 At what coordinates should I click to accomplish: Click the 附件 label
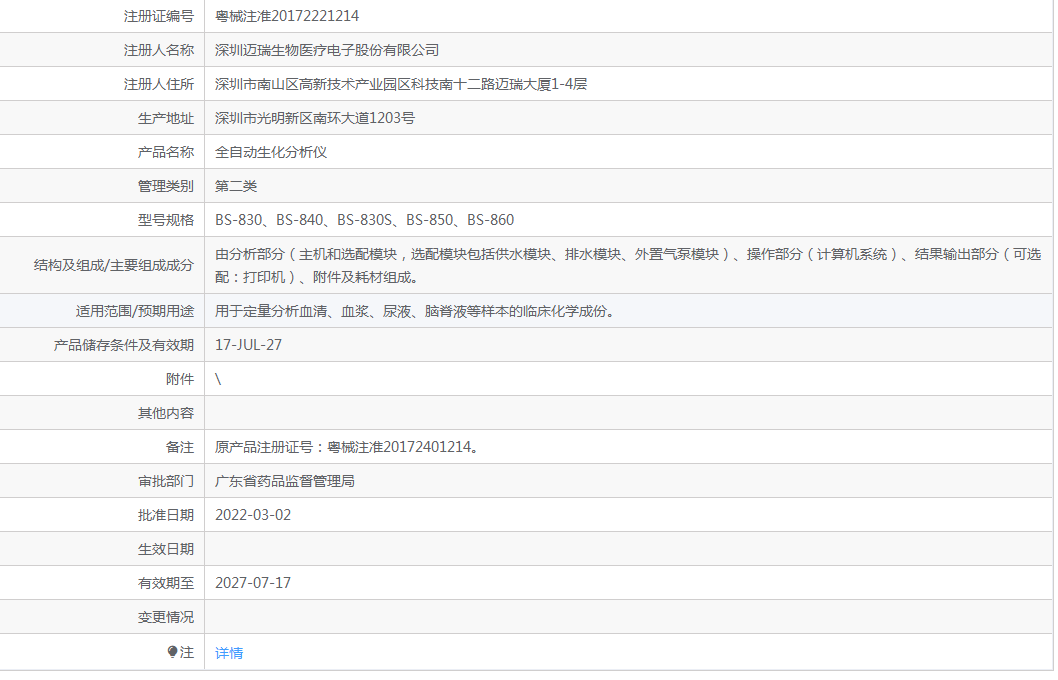tap(180, 379)
